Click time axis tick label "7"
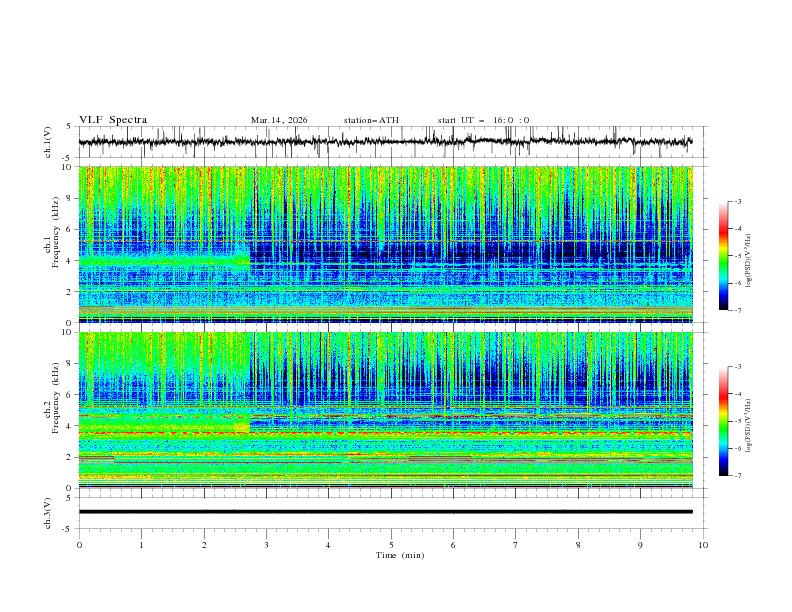This screenshot has height=612, width=792. 516,545
